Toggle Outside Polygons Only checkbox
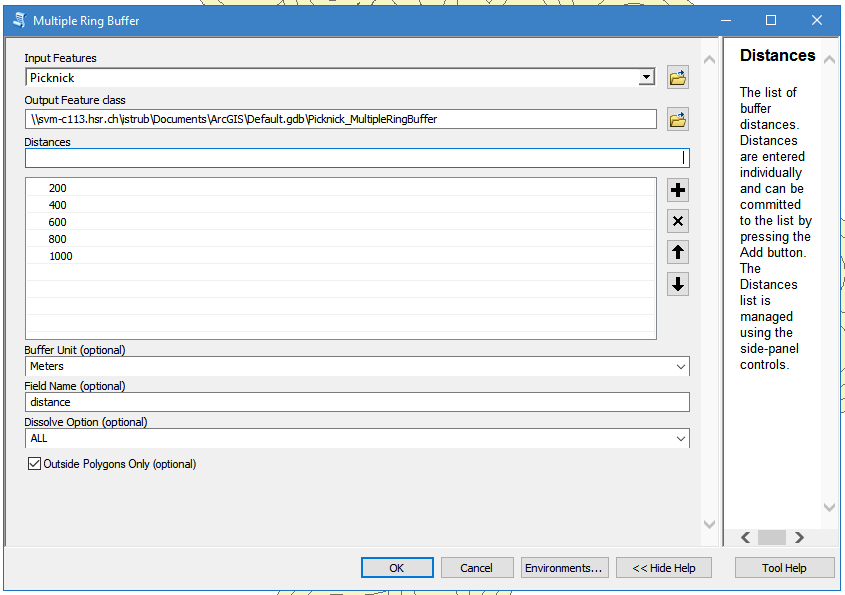The image size is (845, 595). tap(35, 464)
